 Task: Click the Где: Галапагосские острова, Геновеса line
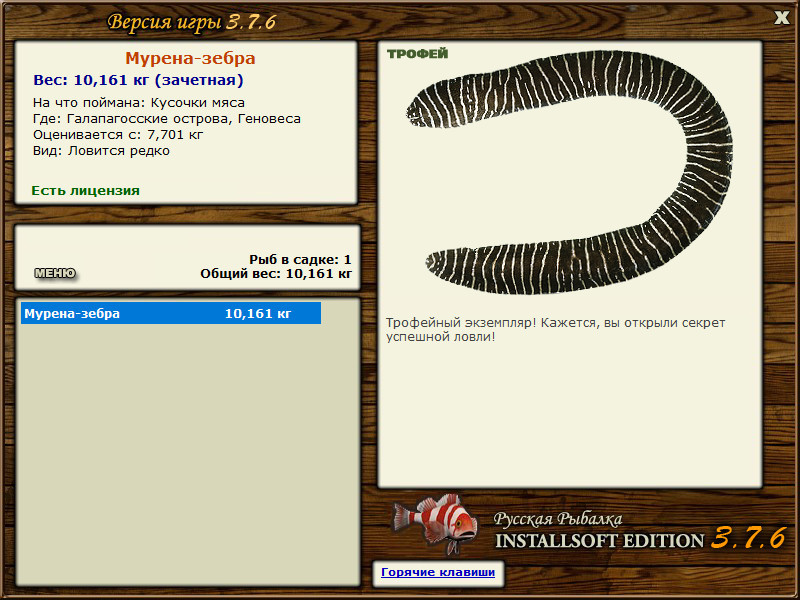(167, 119)
